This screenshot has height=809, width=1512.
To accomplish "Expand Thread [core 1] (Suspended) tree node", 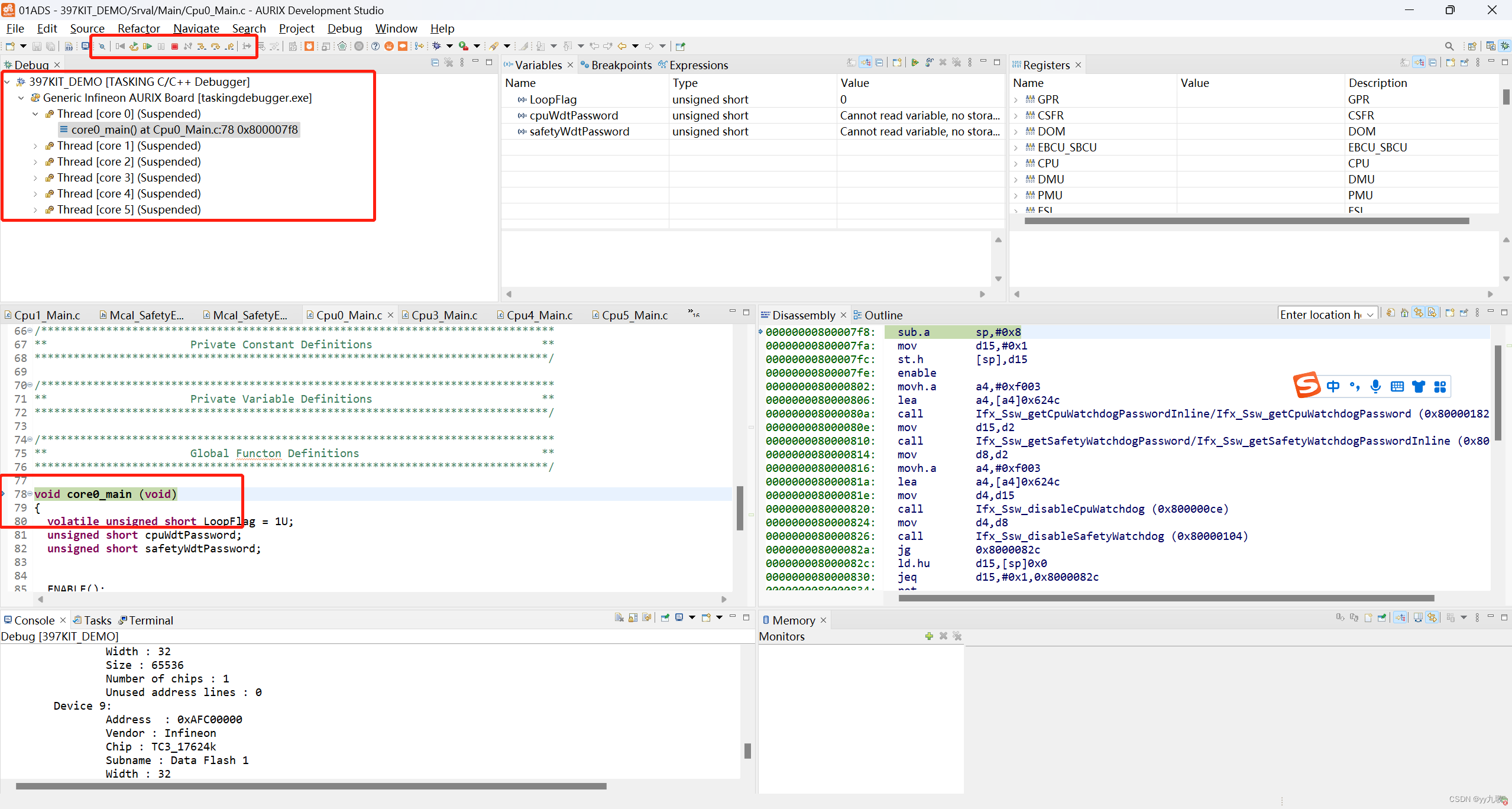I will (x=36, y=145).
